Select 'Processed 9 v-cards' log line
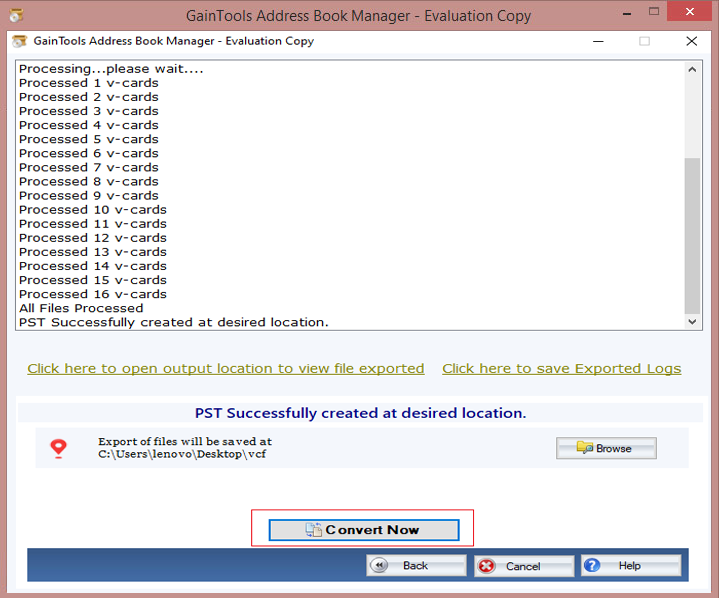Viewport: 719px width, 598px height. pyautogui.click(x=88, y=196)
